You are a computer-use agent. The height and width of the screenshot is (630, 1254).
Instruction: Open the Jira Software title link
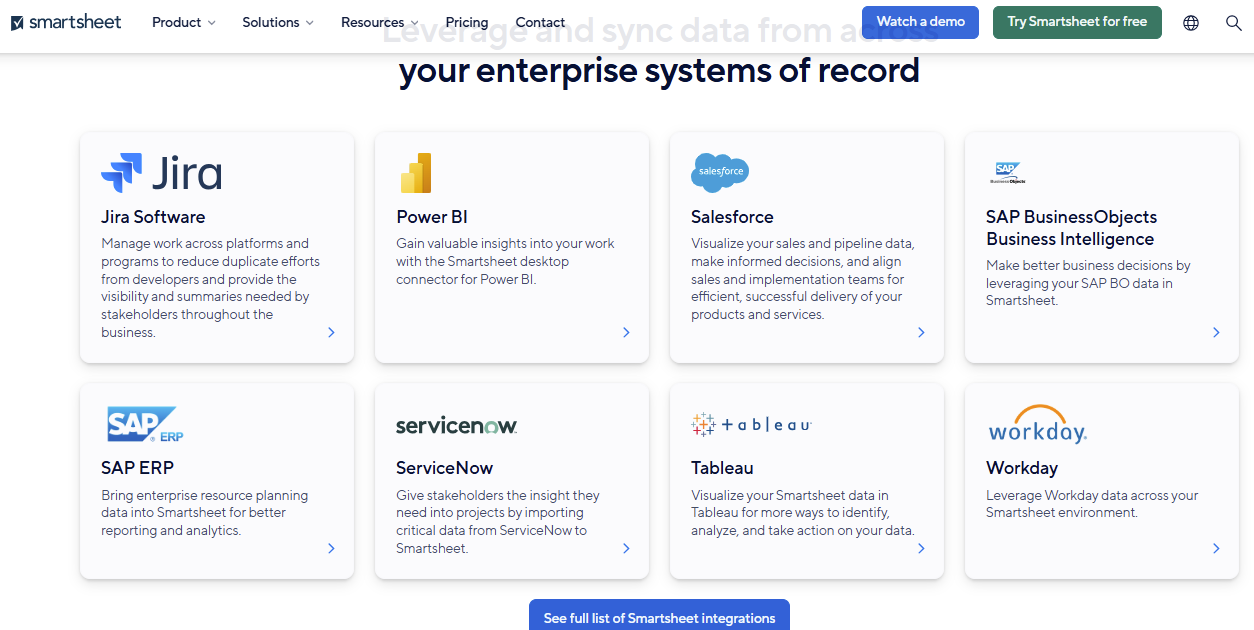click(153, 217)
